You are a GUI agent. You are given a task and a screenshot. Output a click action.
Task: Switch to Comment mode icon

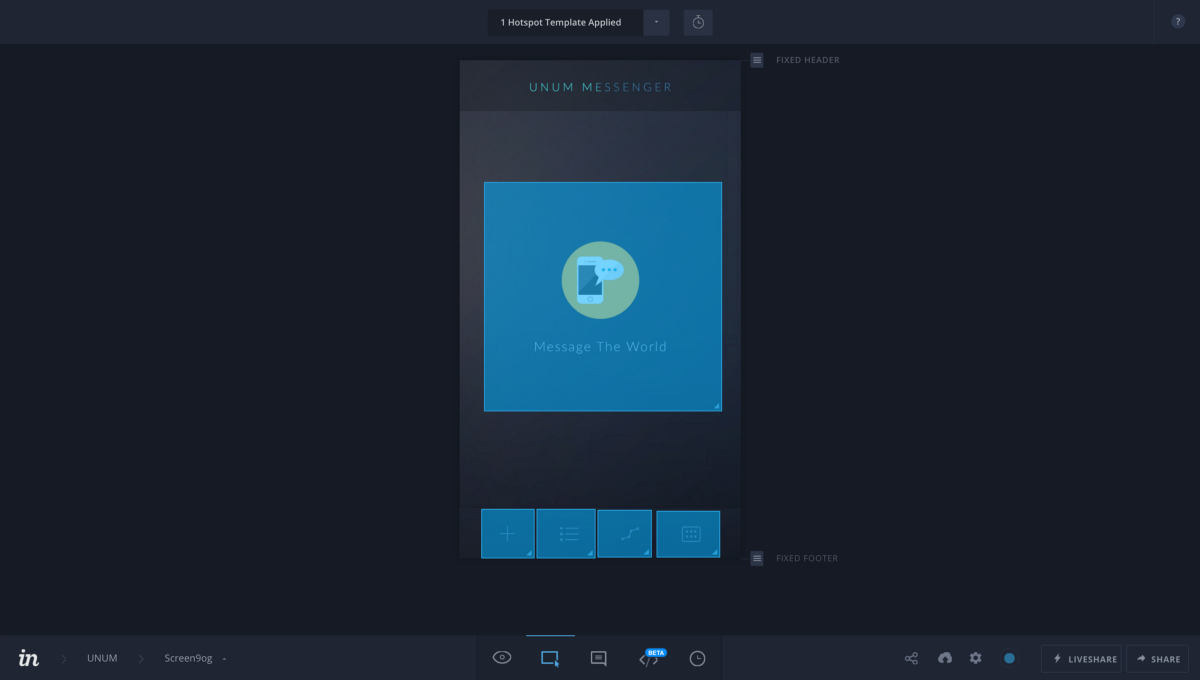coord(598,658)
